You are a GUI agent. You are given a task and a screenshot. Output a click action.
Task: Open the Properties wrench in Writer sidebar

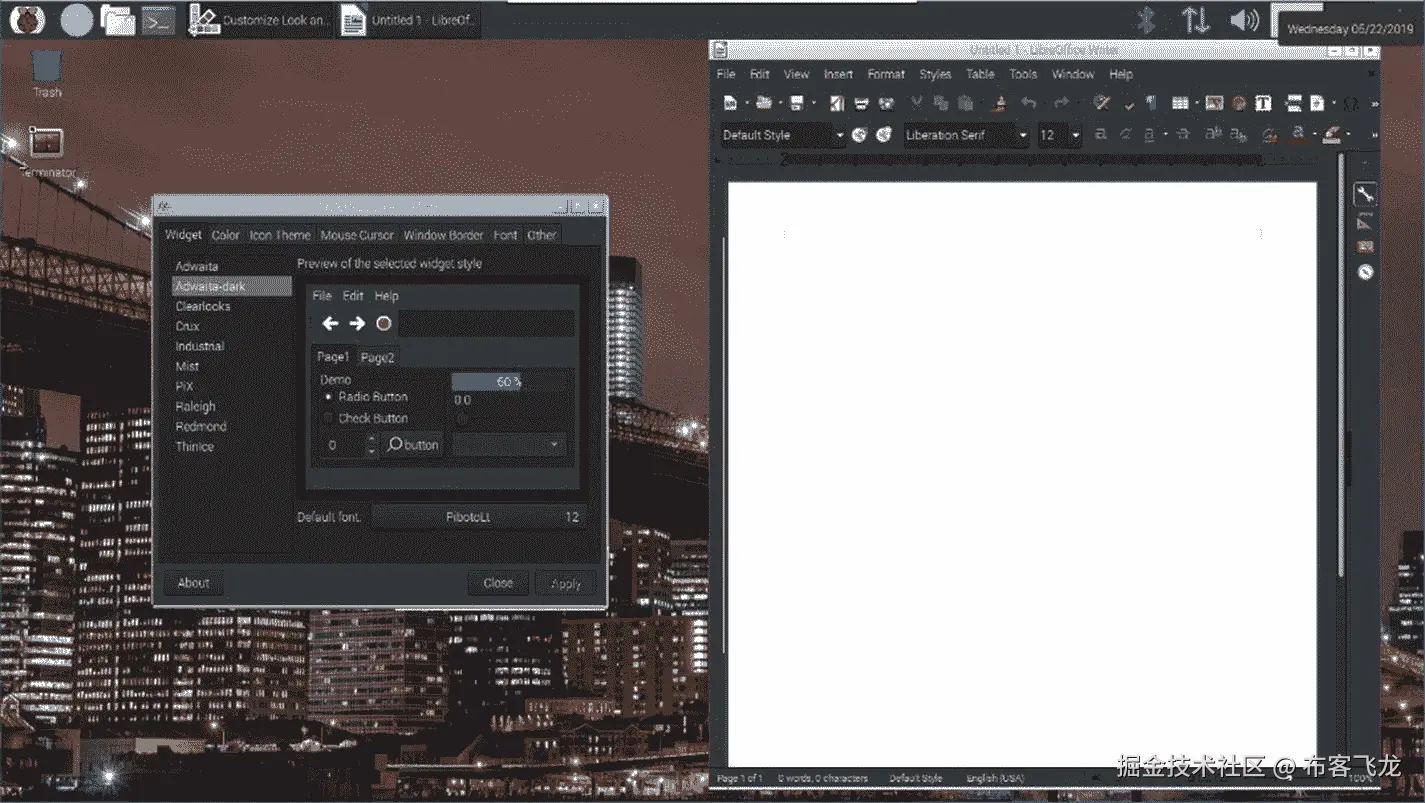point(1365,194)
